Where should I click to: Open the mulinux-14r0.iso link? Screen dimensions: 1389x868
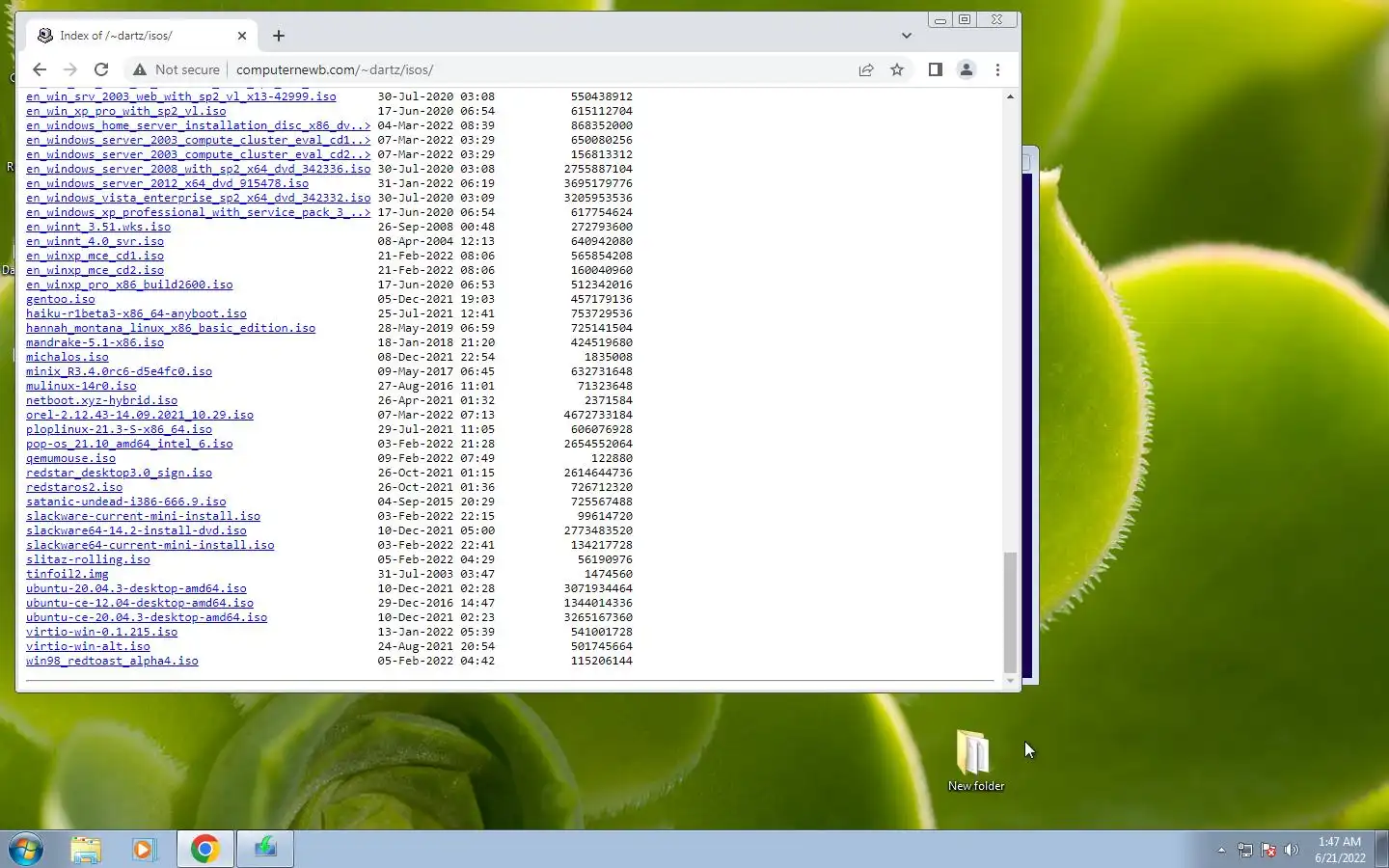[81, 386]
